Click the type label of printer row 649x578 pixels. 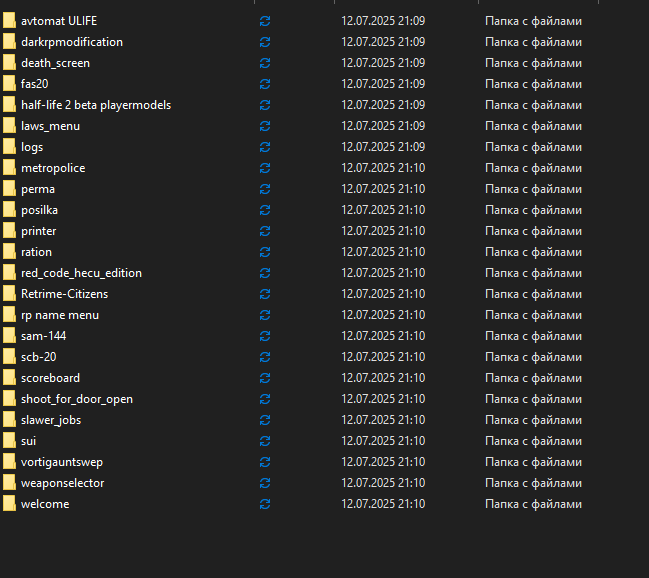click(x=533, y=231)
